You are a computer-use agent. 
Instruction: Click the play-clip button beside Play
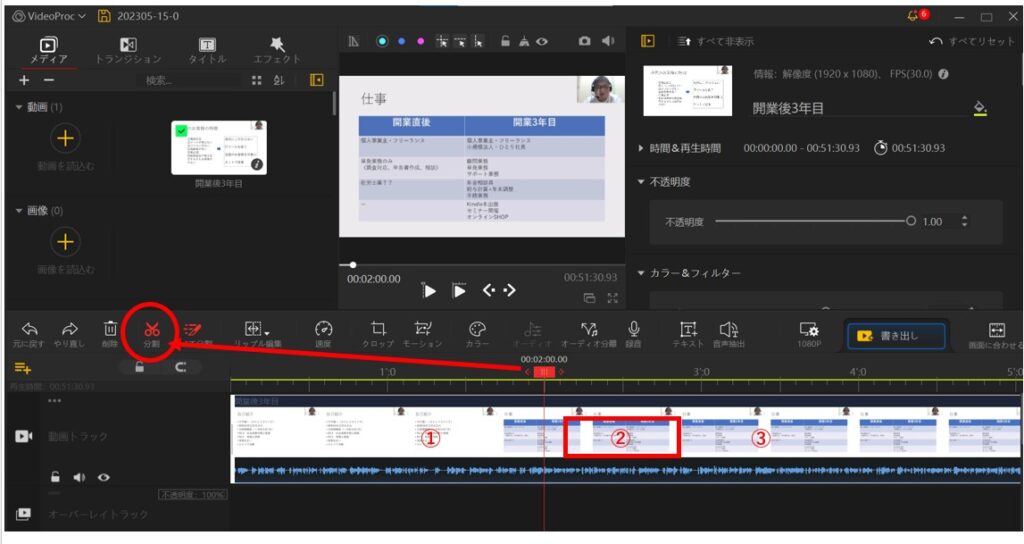[459, 291]
